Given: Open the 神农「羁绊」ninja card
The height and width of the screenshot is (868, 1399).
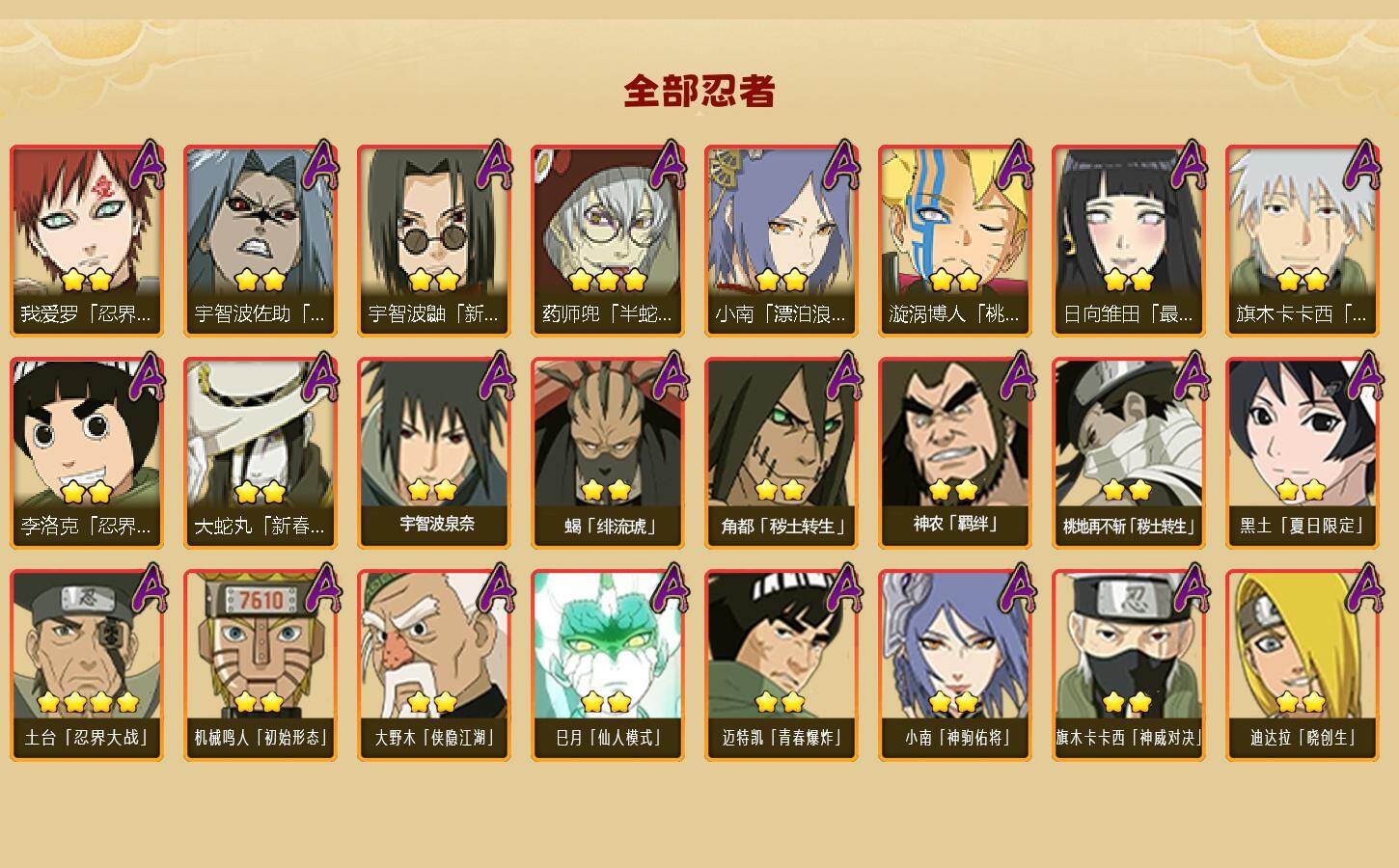Looking at the screenshot, I should [x=955, y=453].
